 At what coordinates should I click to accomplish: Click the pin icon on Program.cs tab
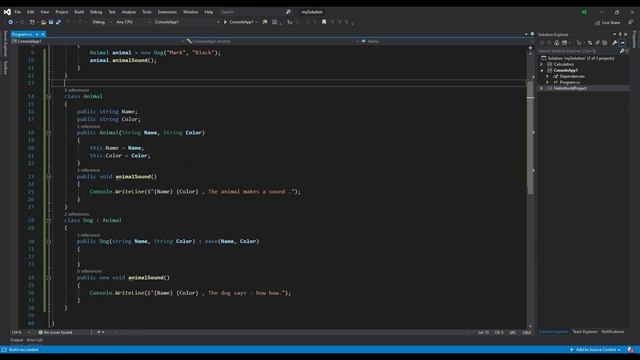click(37, 34)
